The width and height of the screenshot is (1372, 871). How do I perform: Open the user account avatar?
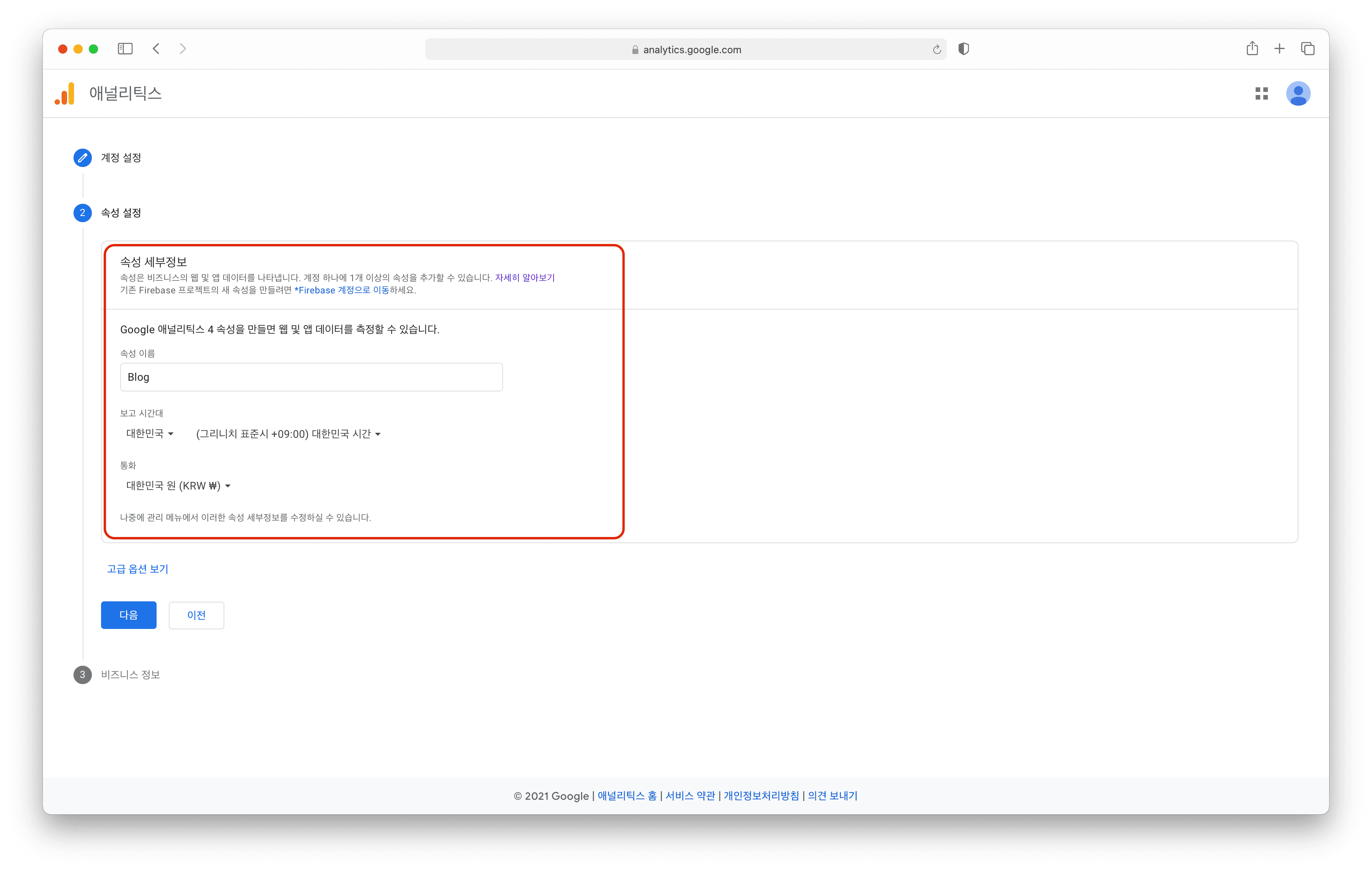(x=1298, y=93)
